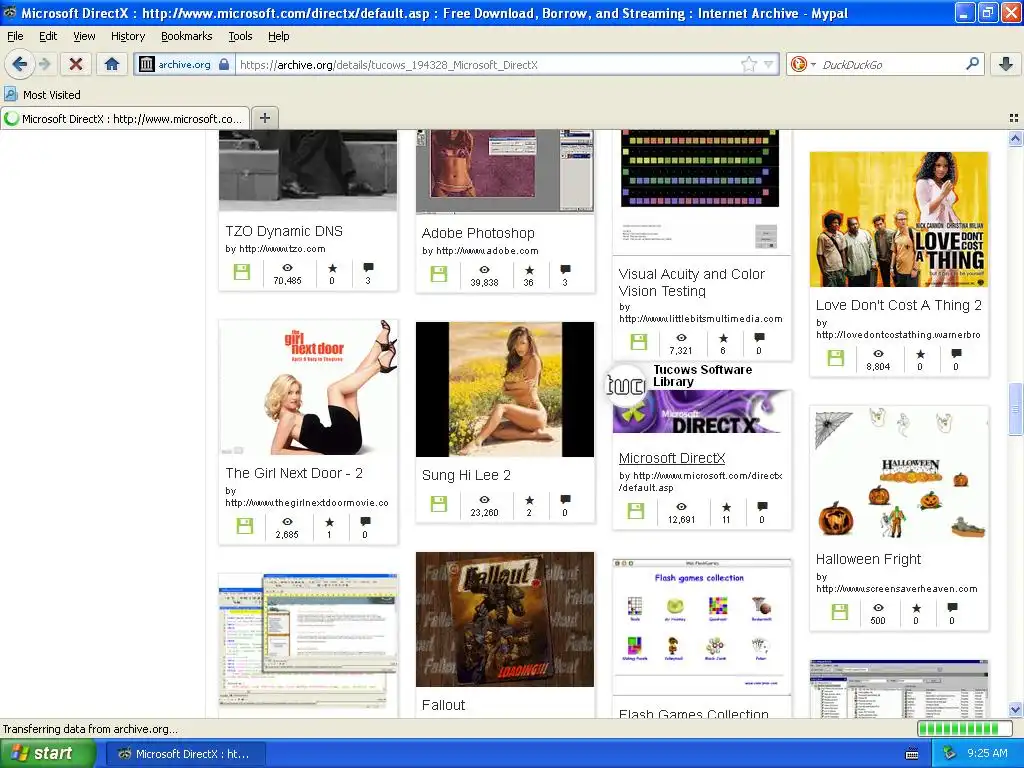The height and width of the screenshot is (768, 1024).
Task: Click the floppy software icon under Adobe Photoshop
Action: (x=439, y=274)
